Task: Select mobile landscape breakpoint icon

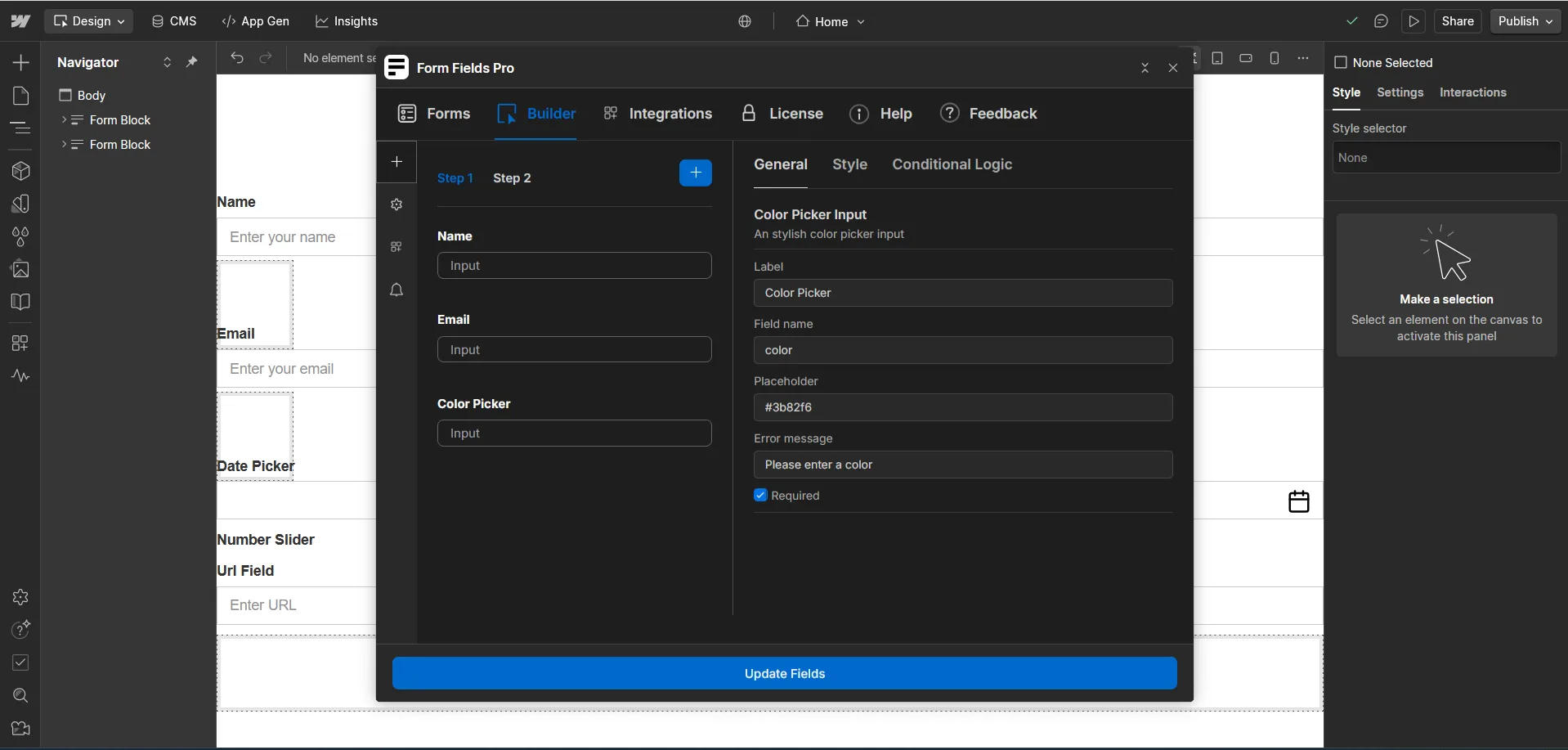Action: click(1246, 58)
